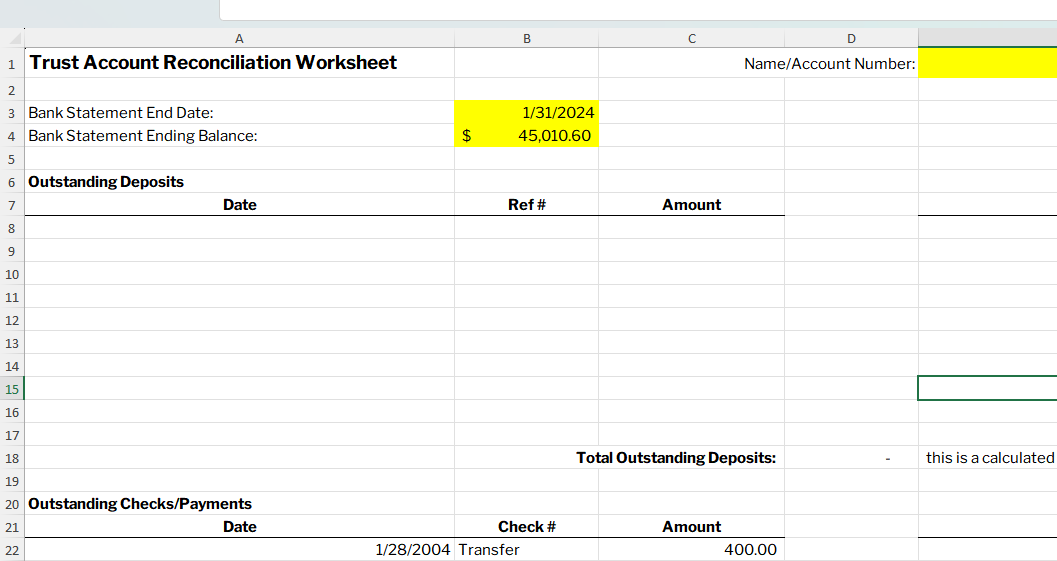Select the 45,010.60 ending balance cell

point(526,136)
